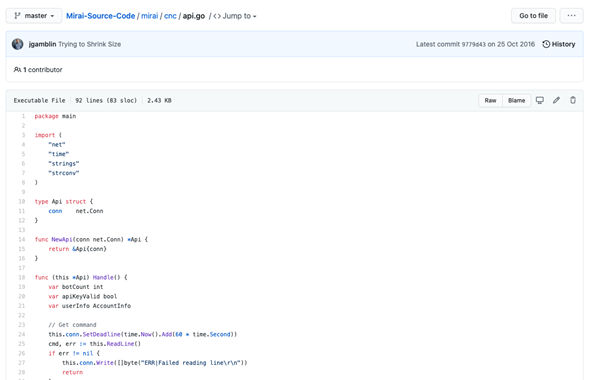Click the "// Get command" comment
The height and width of the screenshot is (380, 602).
(72, 325)
